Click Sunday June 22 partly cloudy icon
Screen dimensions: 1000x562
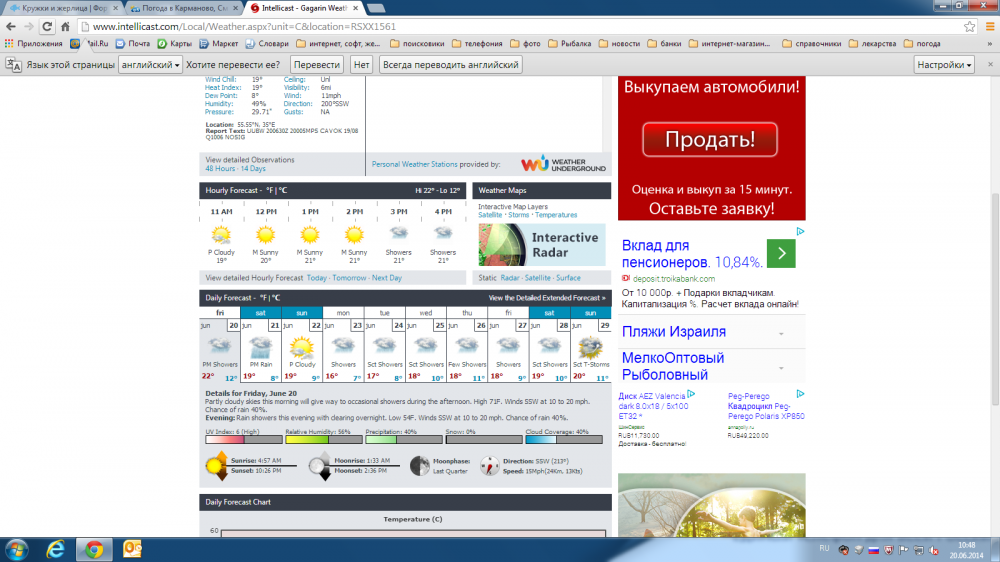pyautogui.click(x=302, y=347)
